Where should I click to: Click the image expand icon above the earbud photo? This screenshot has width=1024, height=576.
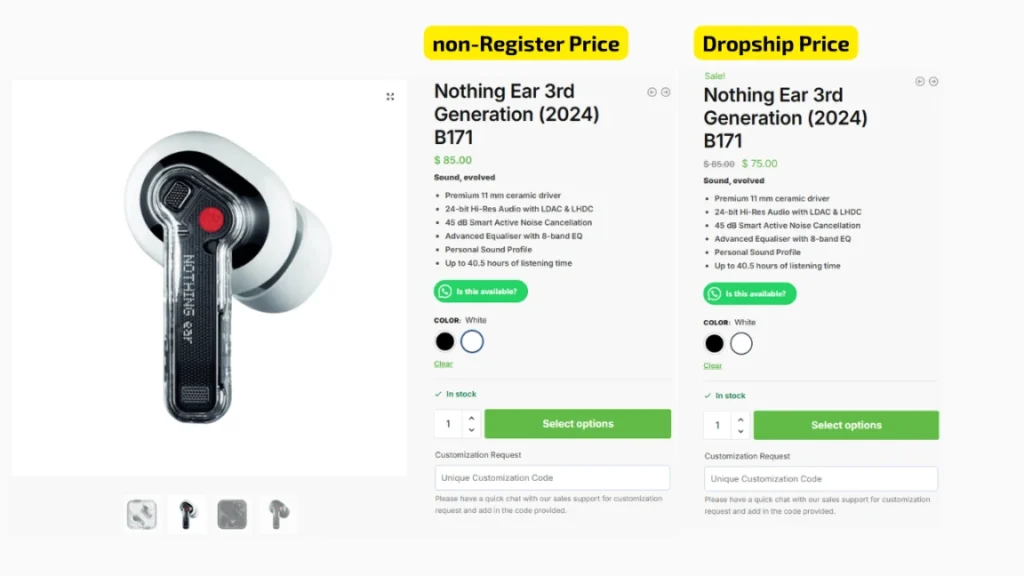390,96
